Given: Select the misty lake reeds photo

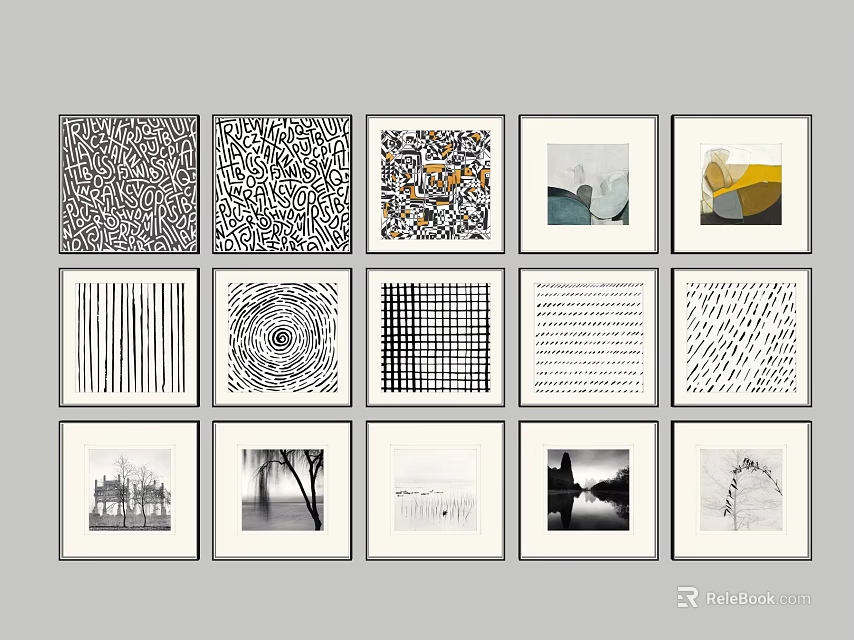Looking at the screenshot, I should pos(435,490).
